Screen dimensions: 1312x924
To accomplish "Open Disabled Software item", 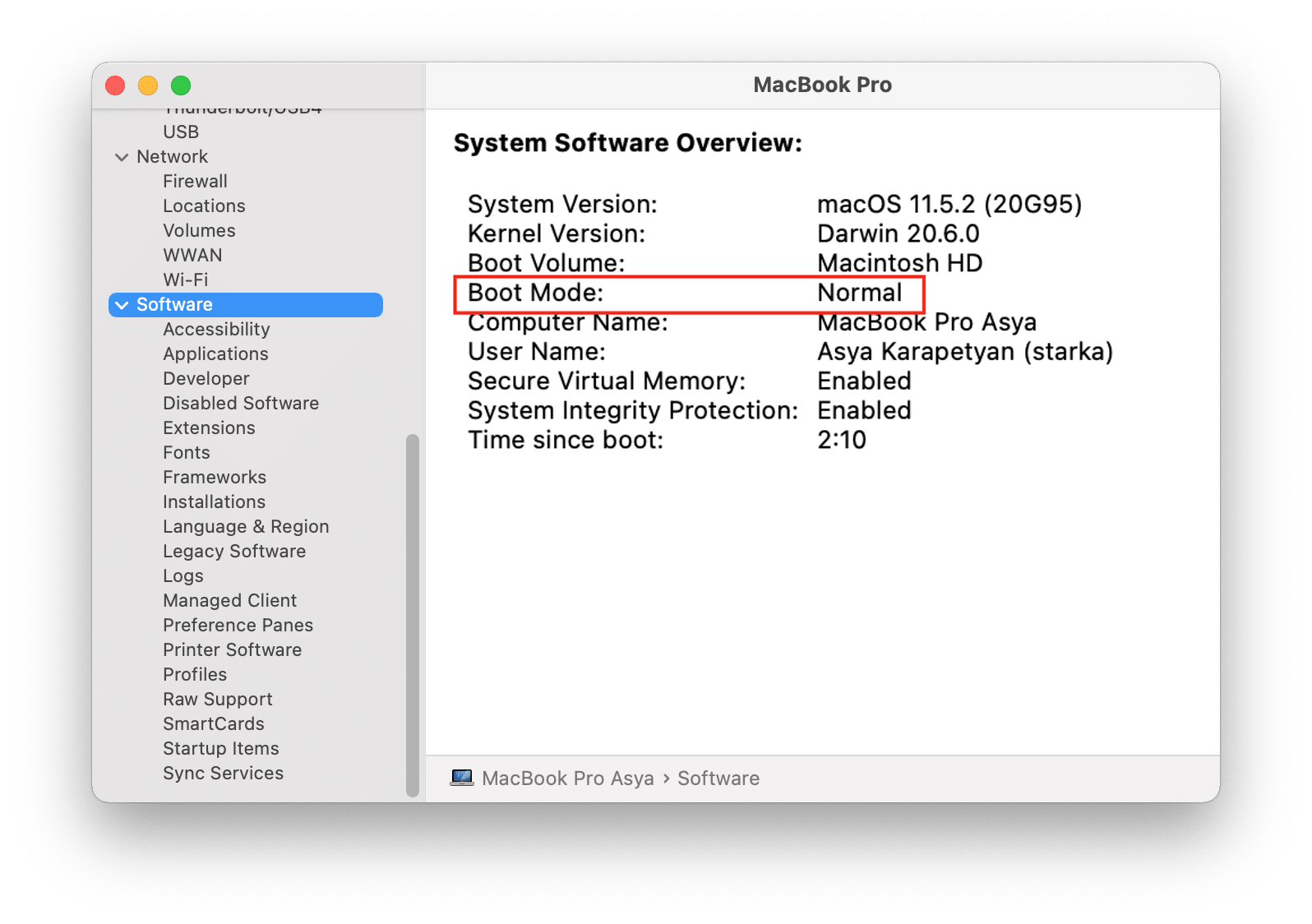I will tap(241, 403).
